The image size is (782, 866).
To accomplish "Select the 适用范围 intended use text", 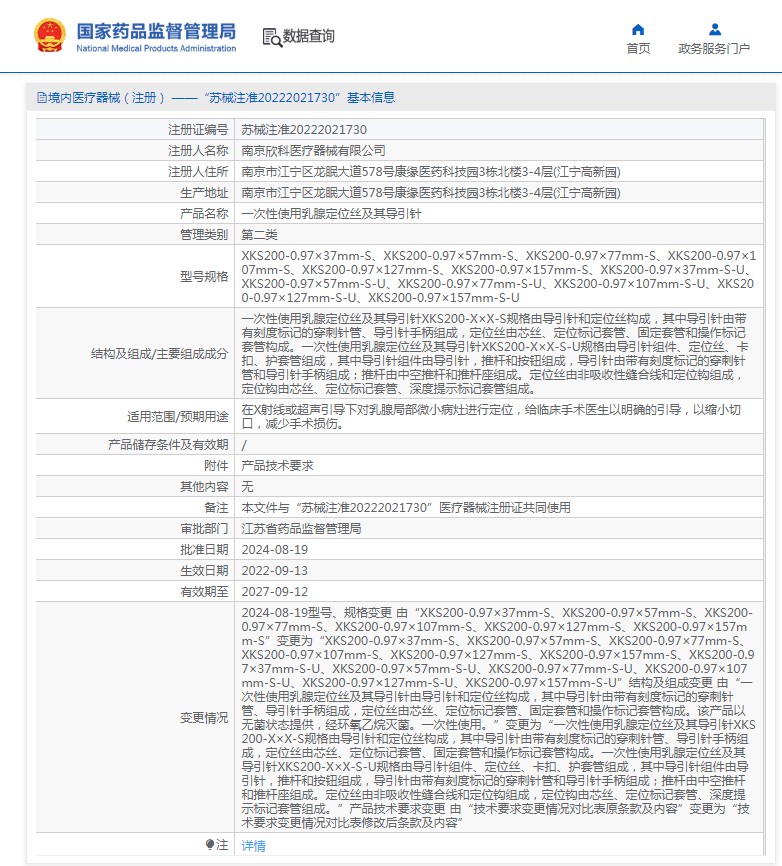I will click(491, 416).
